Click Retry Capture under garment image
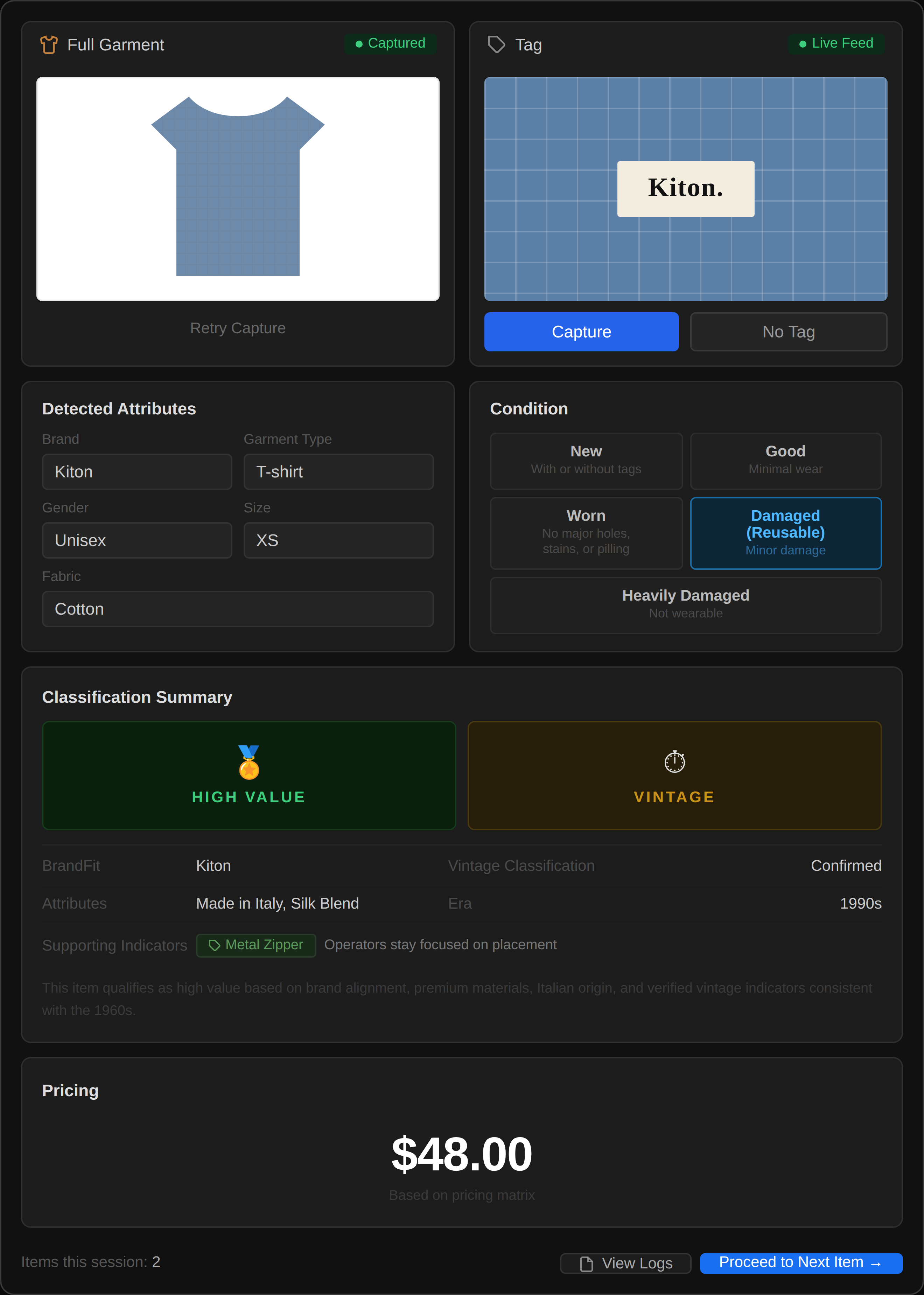This screenshot has height=1295, width=924. pos(238,328)
